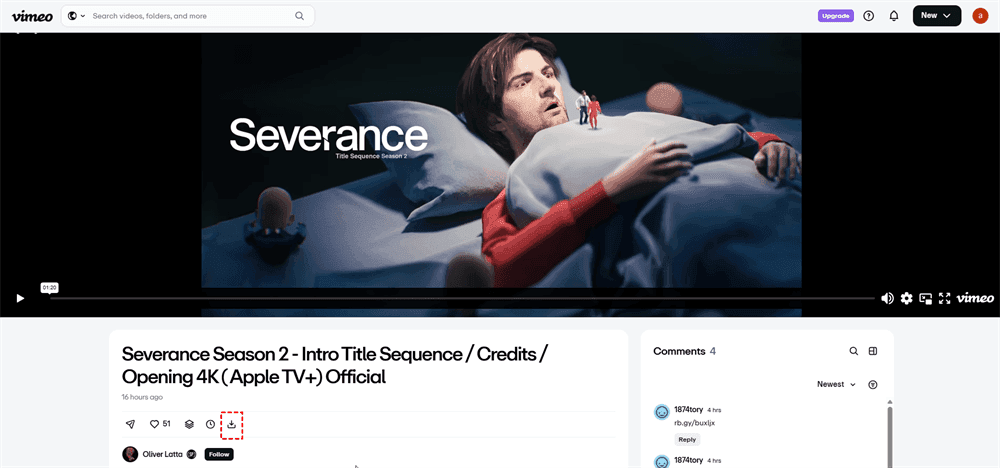Open the Newest sort dropdown
This screenshot has height=468, width=1000.
pos(836,384)
